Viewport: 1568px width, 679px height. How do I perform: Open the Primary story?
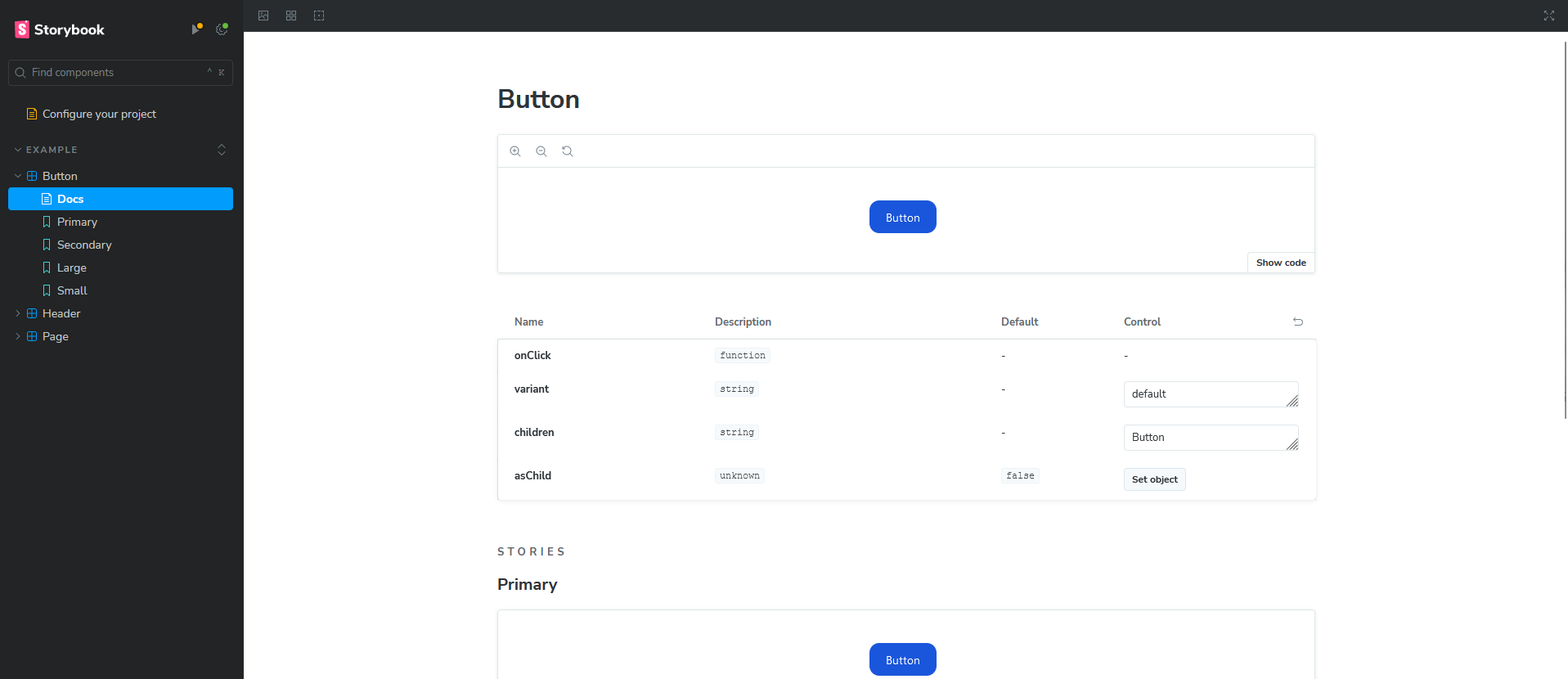coord(77,222)
